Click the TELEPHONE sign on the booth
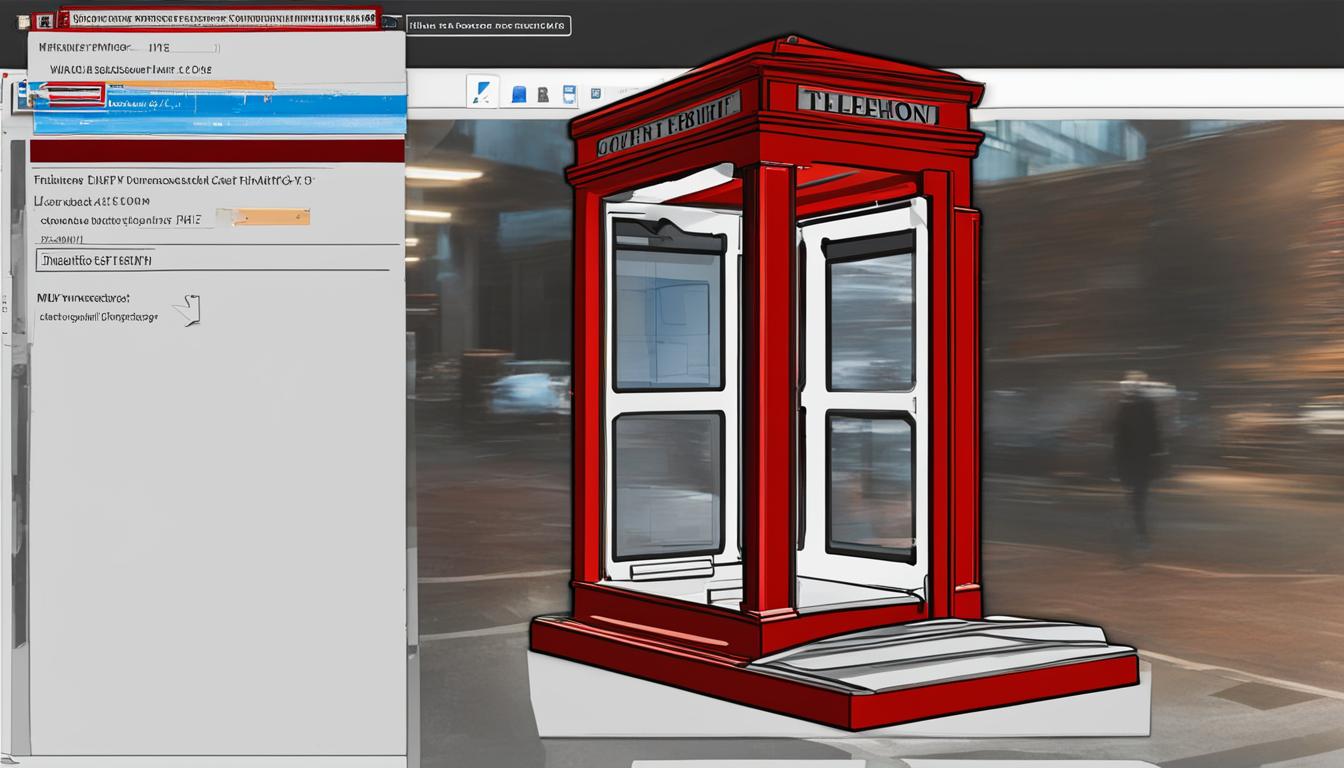 pyautogui.click(x=868, y=107)
